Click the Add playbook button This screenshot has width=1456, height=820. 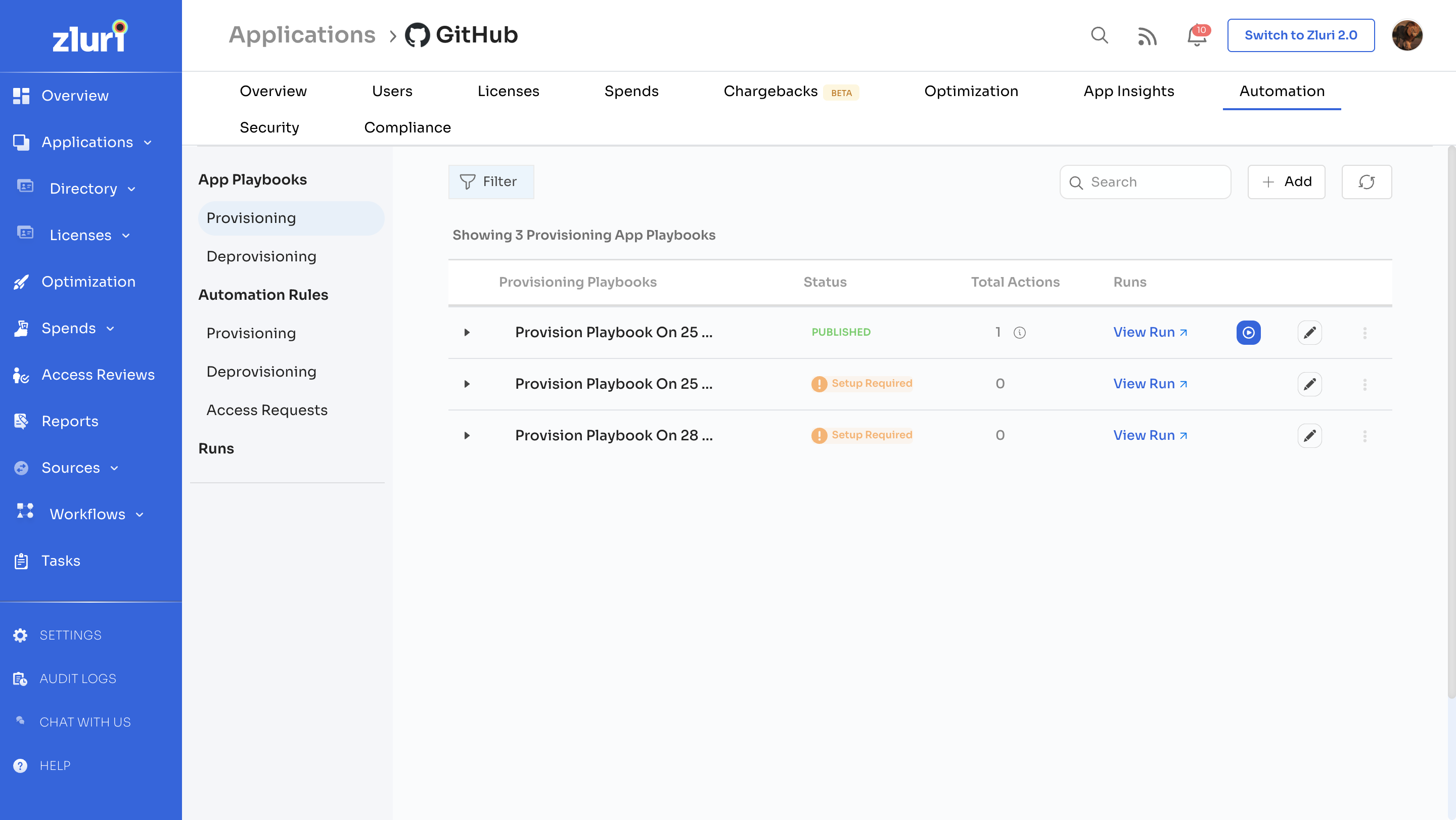click(1286, 182)
